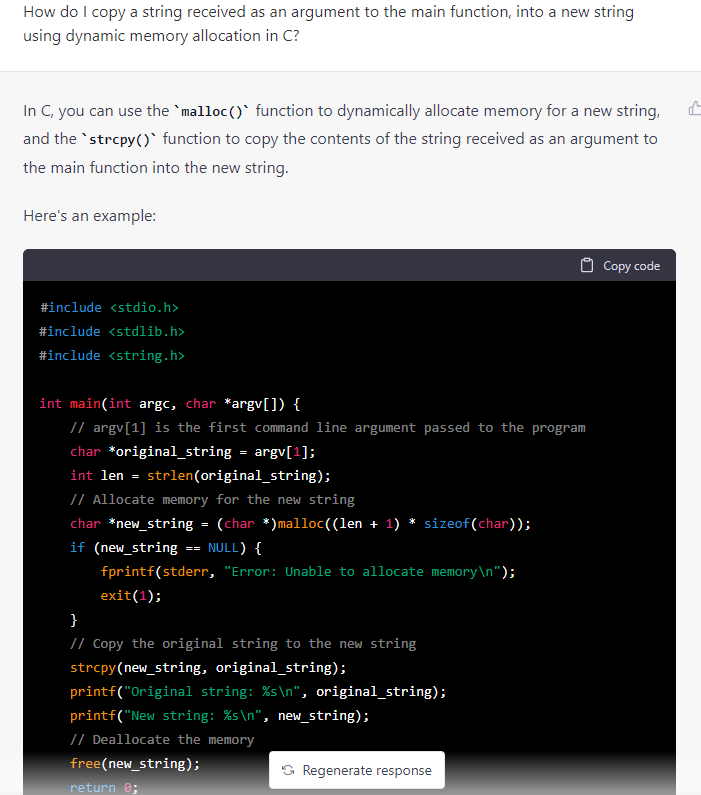Screen dimensions: 701x795
Task: Click the comment "// Deallocate the memory"
Action: tap(162, 740)
